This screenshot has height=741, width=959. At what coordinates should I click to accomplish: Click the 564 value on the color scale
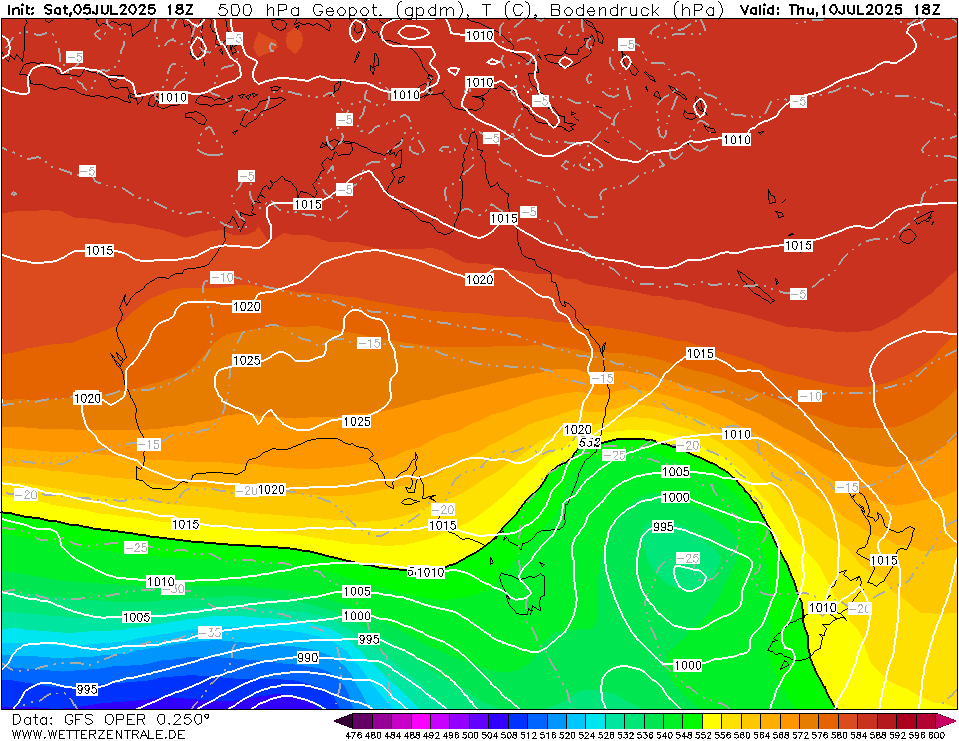pos(761,735)
